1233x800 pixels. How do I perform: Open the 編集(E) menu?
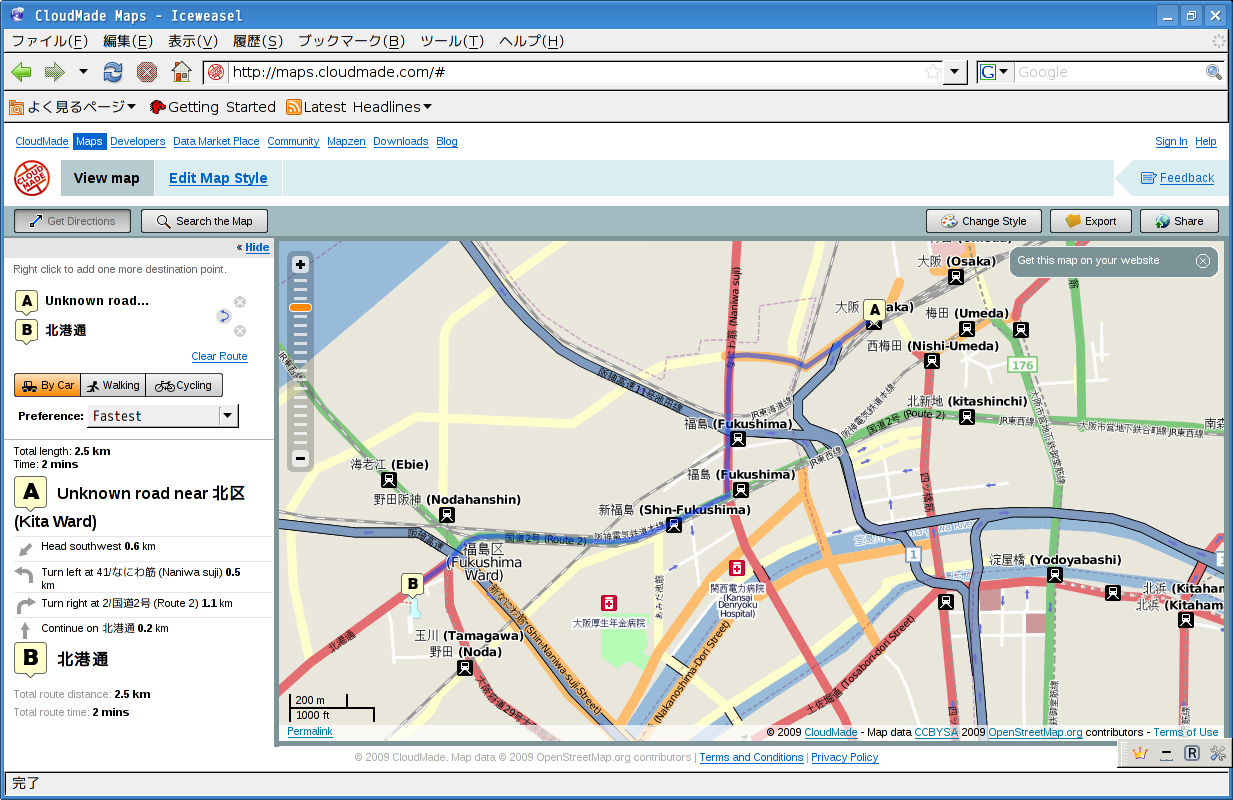click(128, 41)
